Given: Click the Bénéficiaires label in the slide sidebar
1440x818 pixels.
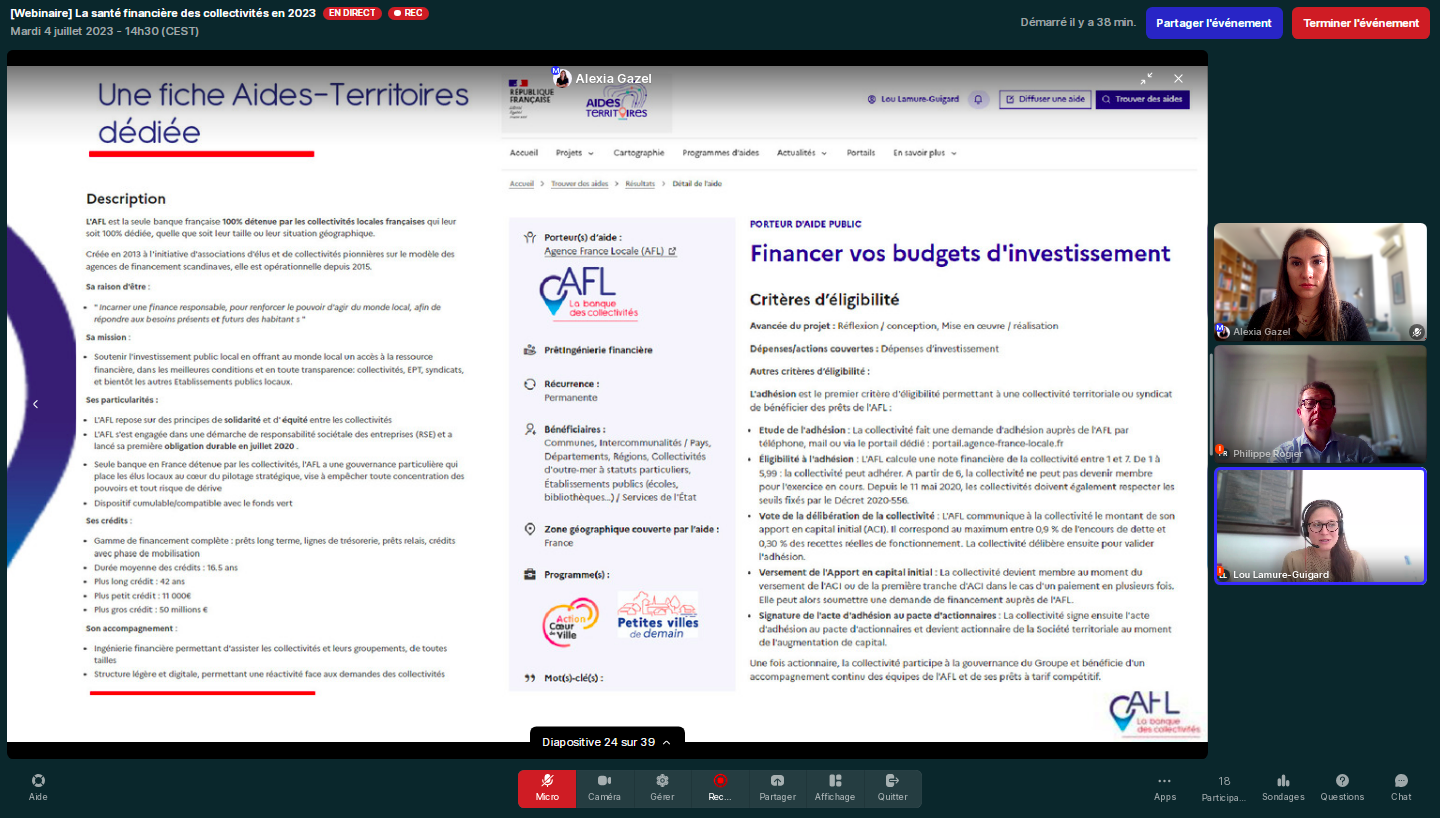Looking at the screenshot, I should click(x=574, y=428).
